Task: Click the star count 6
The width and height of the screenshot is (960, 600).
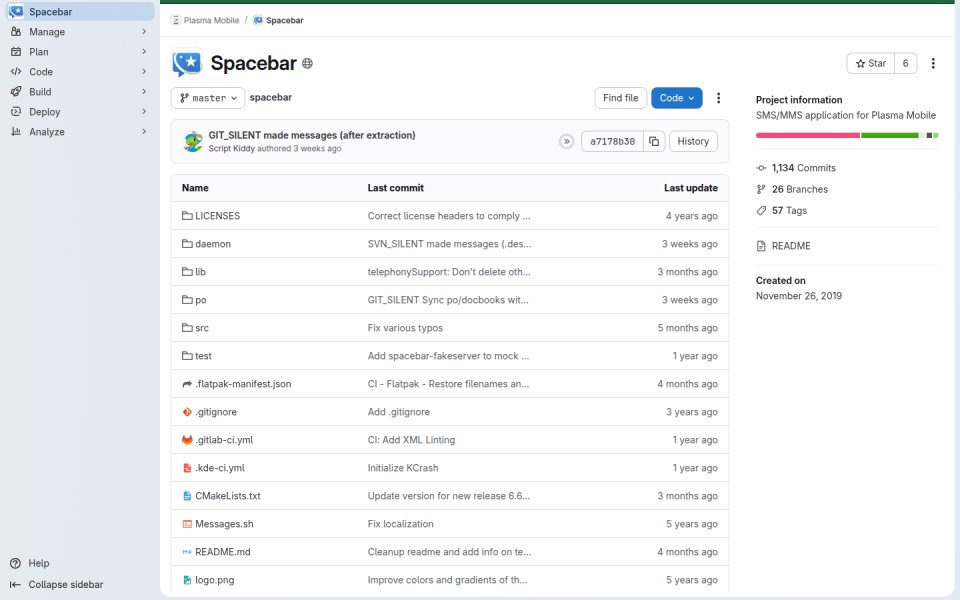Action: 906,63
